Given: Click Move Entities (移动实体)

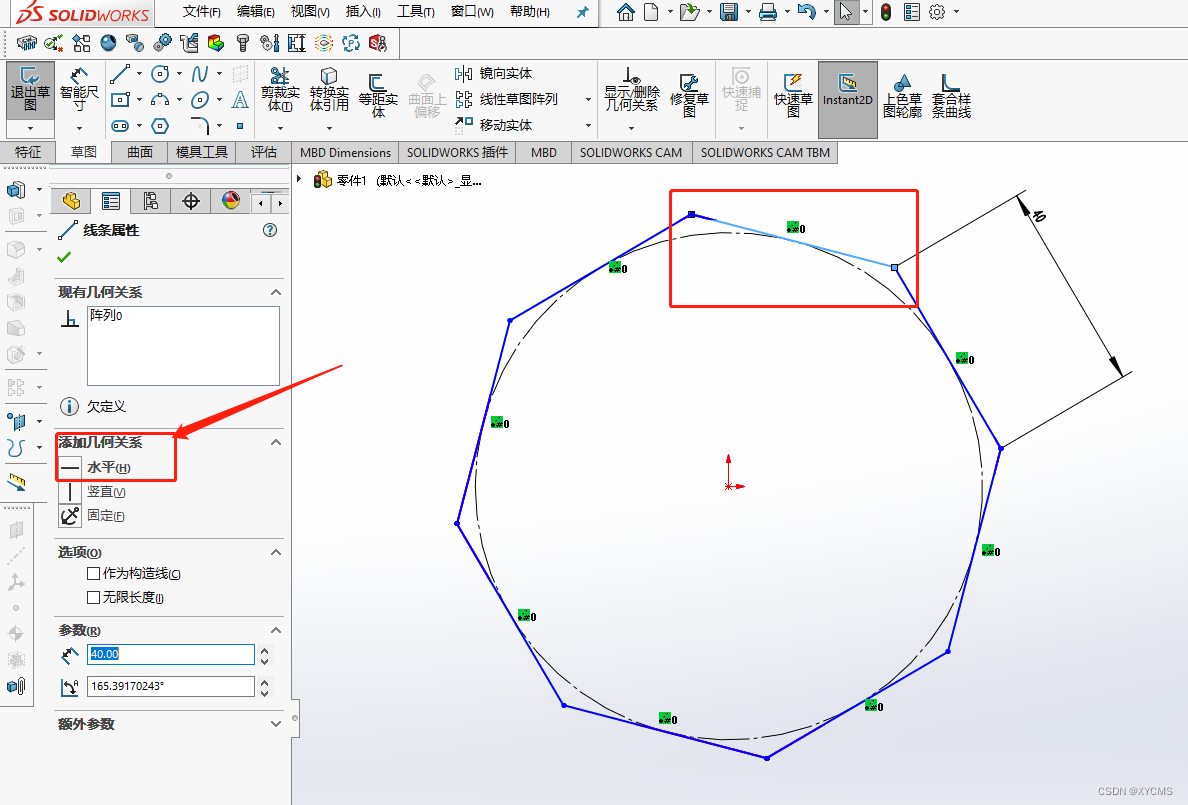Looking at the screenshot, I should (493, 125).
